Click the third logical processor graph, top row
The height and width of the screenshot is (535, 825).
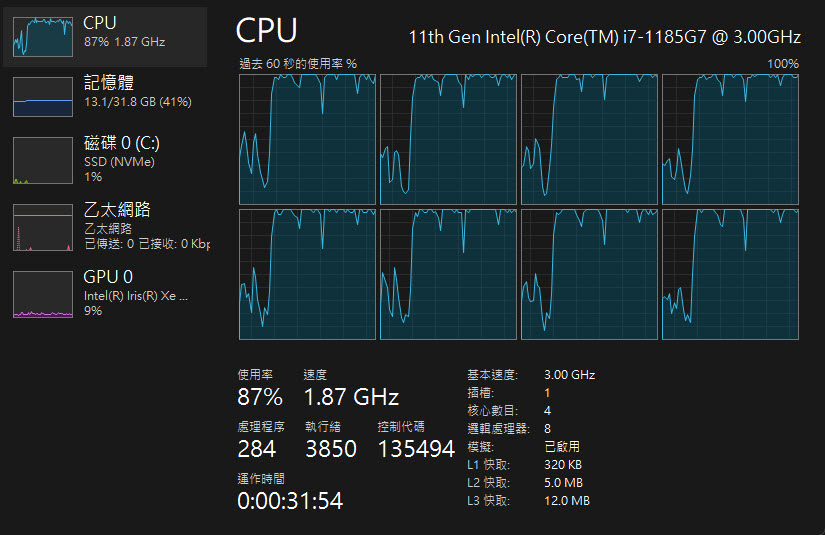pos(589,139)
